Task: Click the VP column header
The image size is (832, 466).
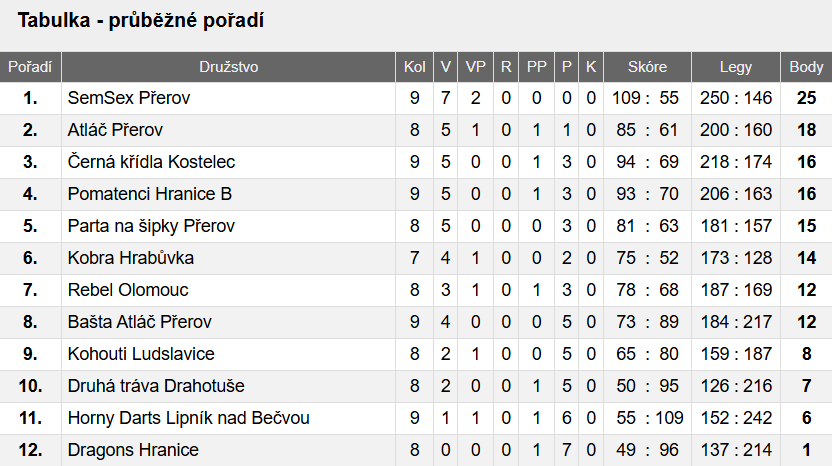Action: pyautogui.click(x=476, y=67)
